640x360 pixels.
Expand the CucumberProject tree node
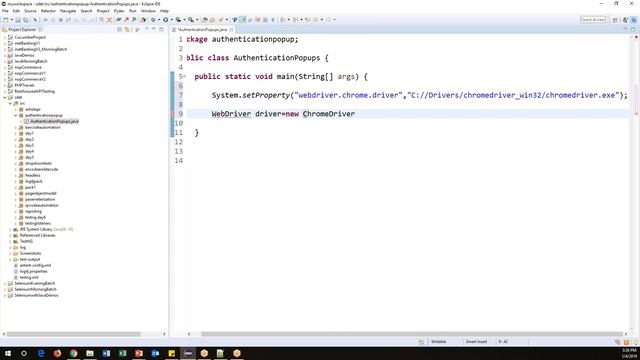click(4, 37)
